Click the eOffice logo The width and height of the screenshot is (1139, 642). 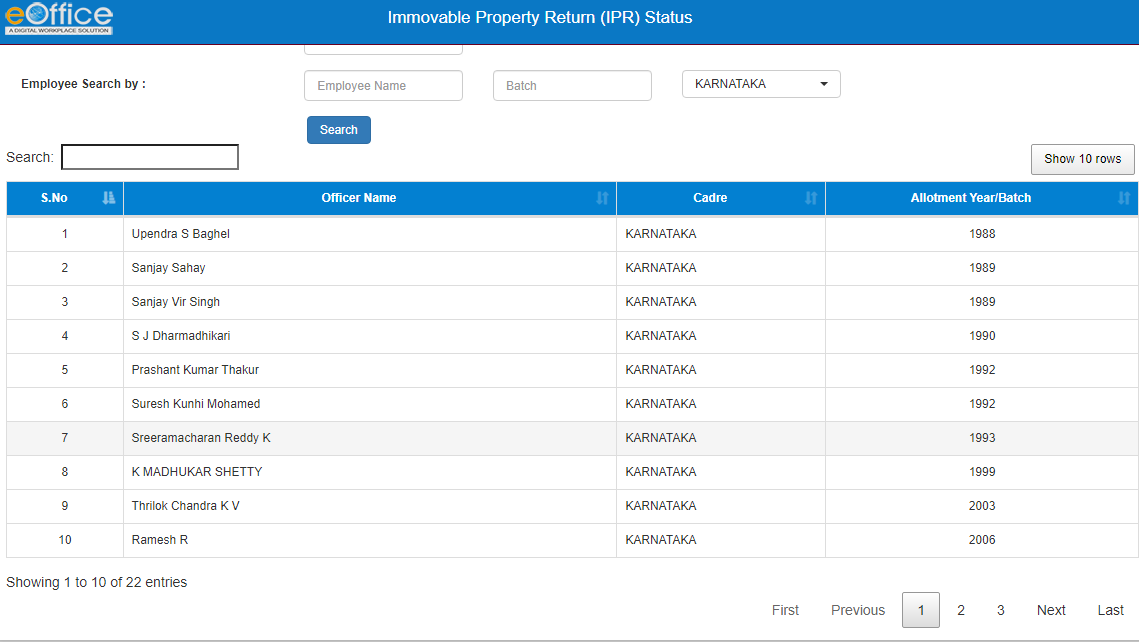pyautogui.click(x=59, y=18)
